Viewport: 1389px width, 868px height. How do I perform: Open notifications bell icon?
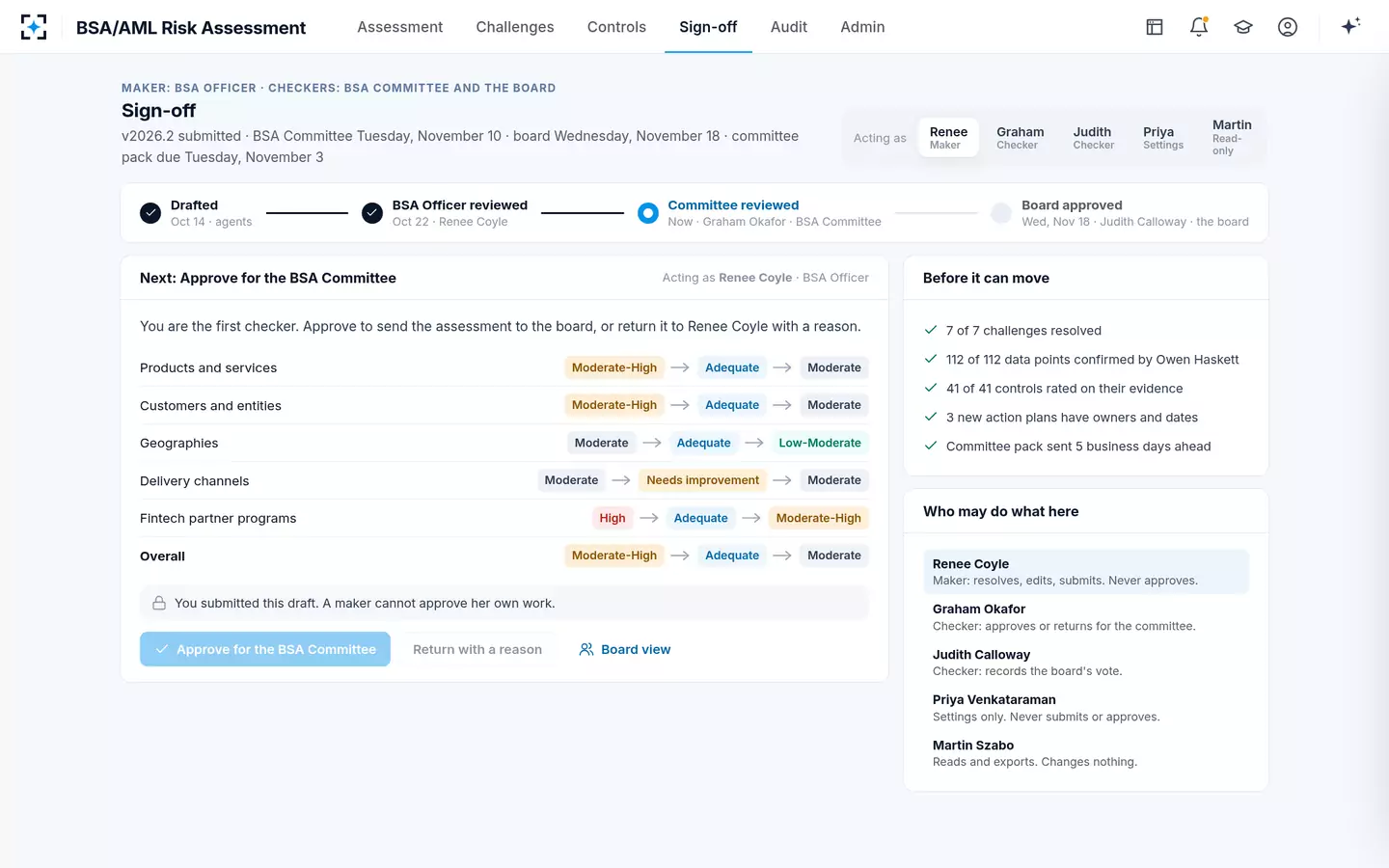(1199, 27)
